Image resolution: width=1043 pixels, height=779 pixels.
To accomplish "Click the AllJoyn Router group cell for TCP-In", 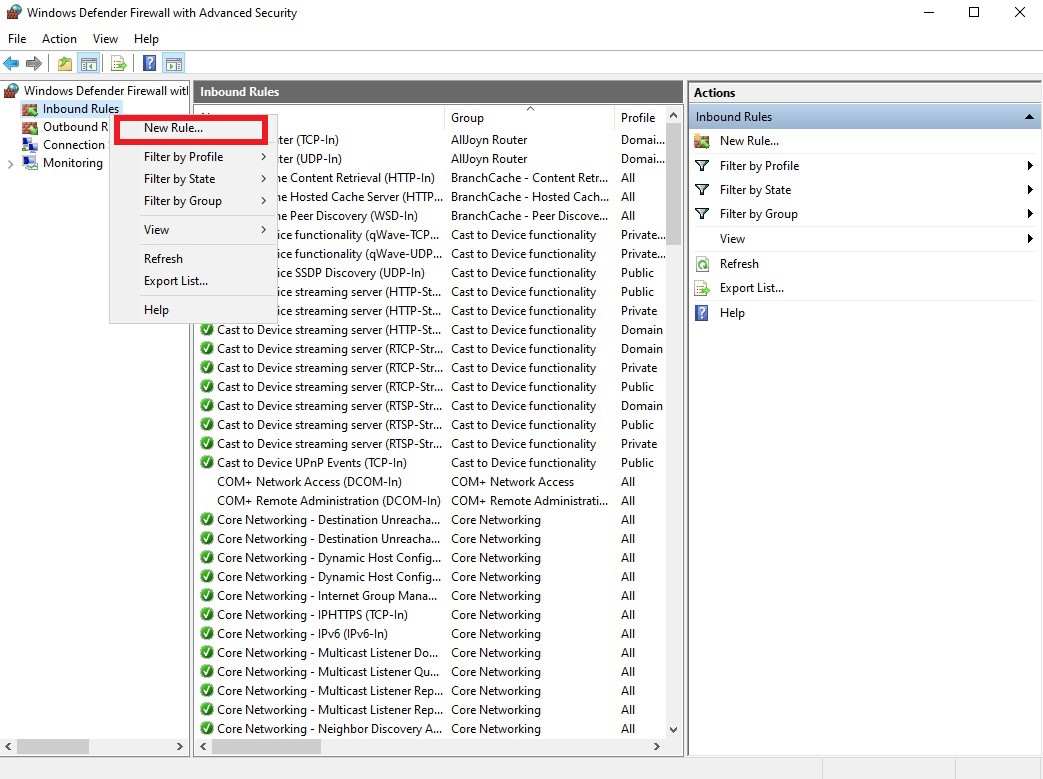I will tap(489, 140).
